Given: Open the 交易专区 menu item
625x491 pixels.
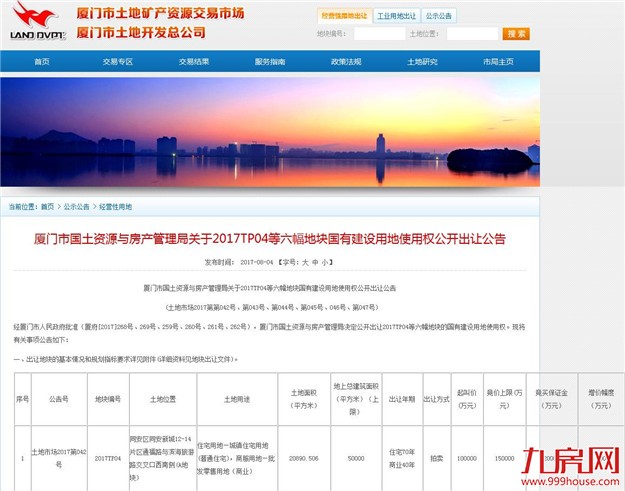Looking at the screenshot, I should click(118, 62).
